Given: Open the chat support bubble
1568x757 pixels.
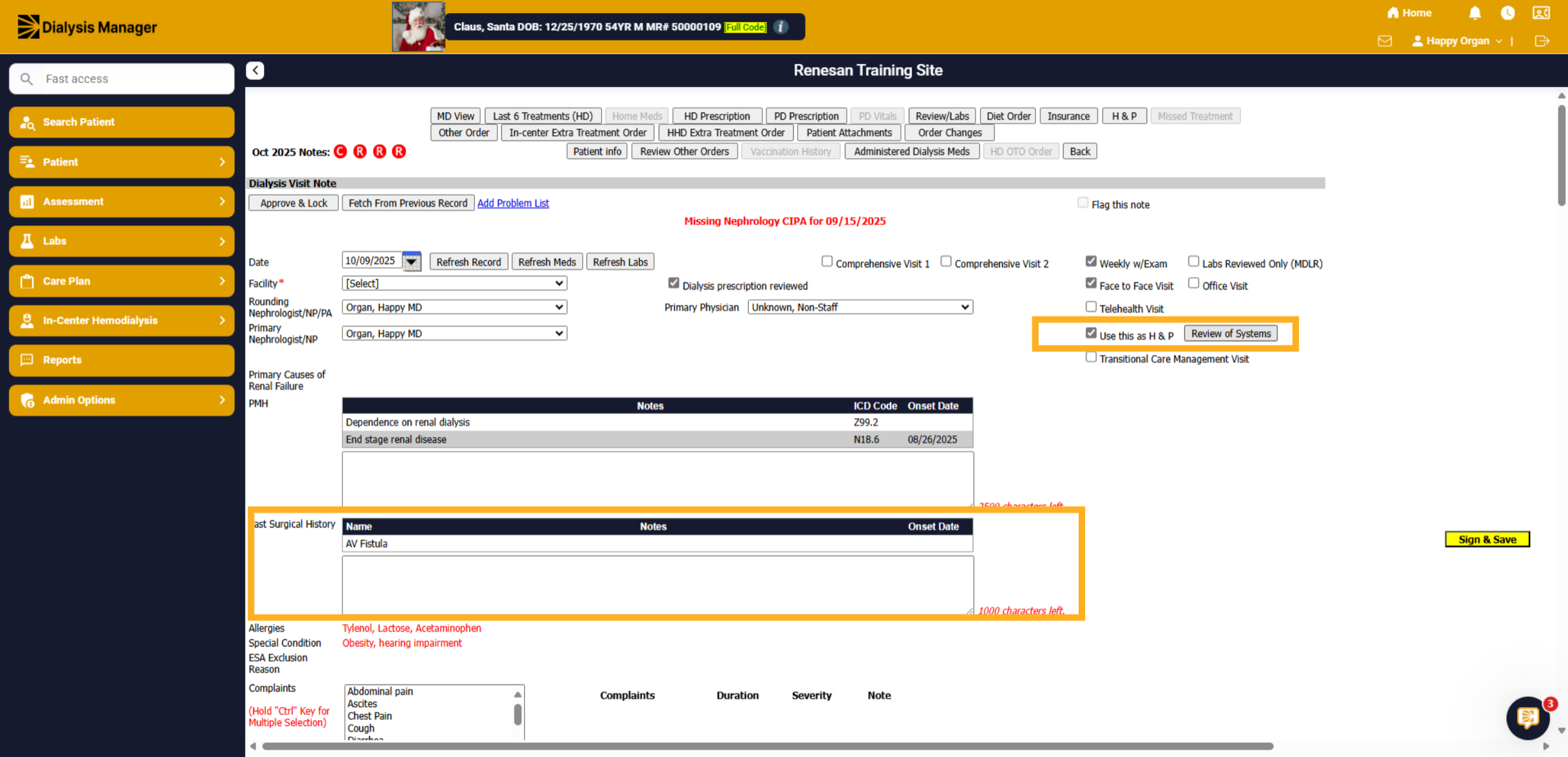Looking at the screenshot, I should click(1527, 718).
